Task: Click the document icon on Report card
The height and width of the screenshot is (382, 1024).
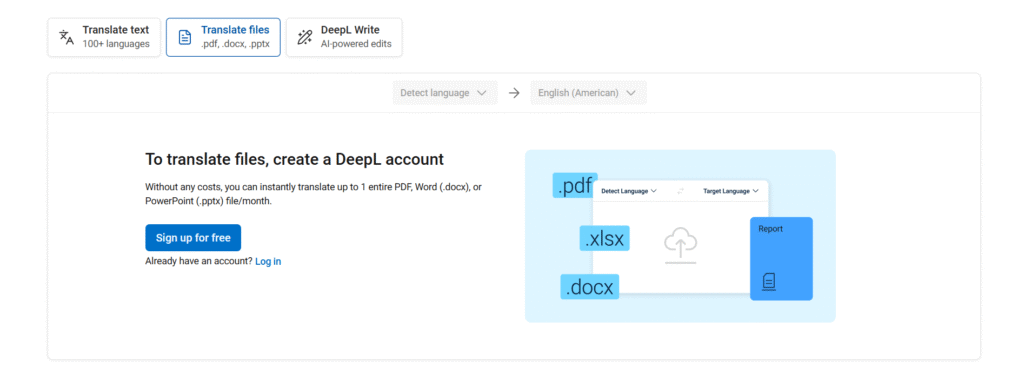Action: [769, 281]
